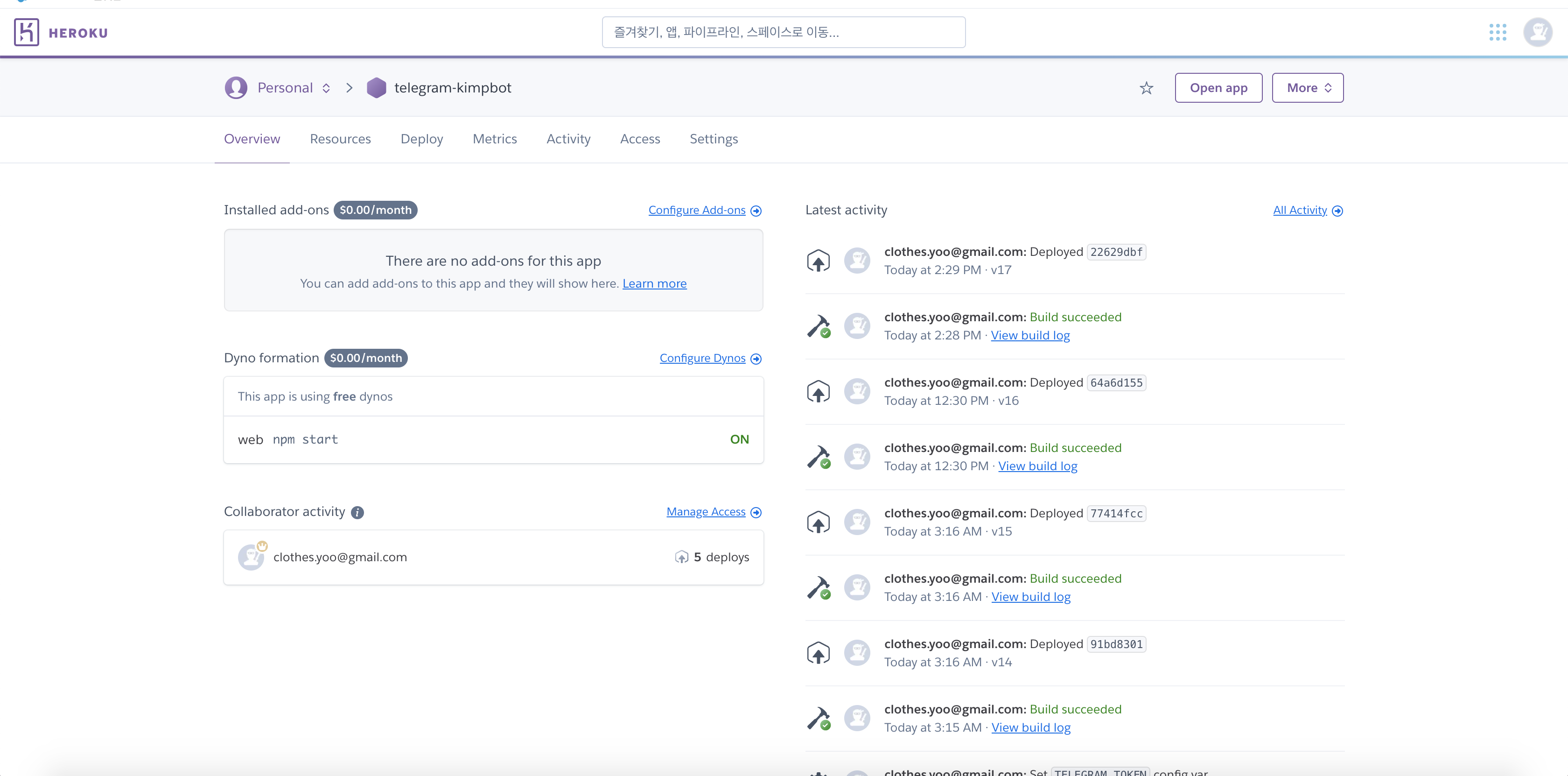Image resolution: width=1568 pixels, height=776 pixels.
Task: Click the arrow icon next to Configure Dynos
Action: tap(756, 359)
